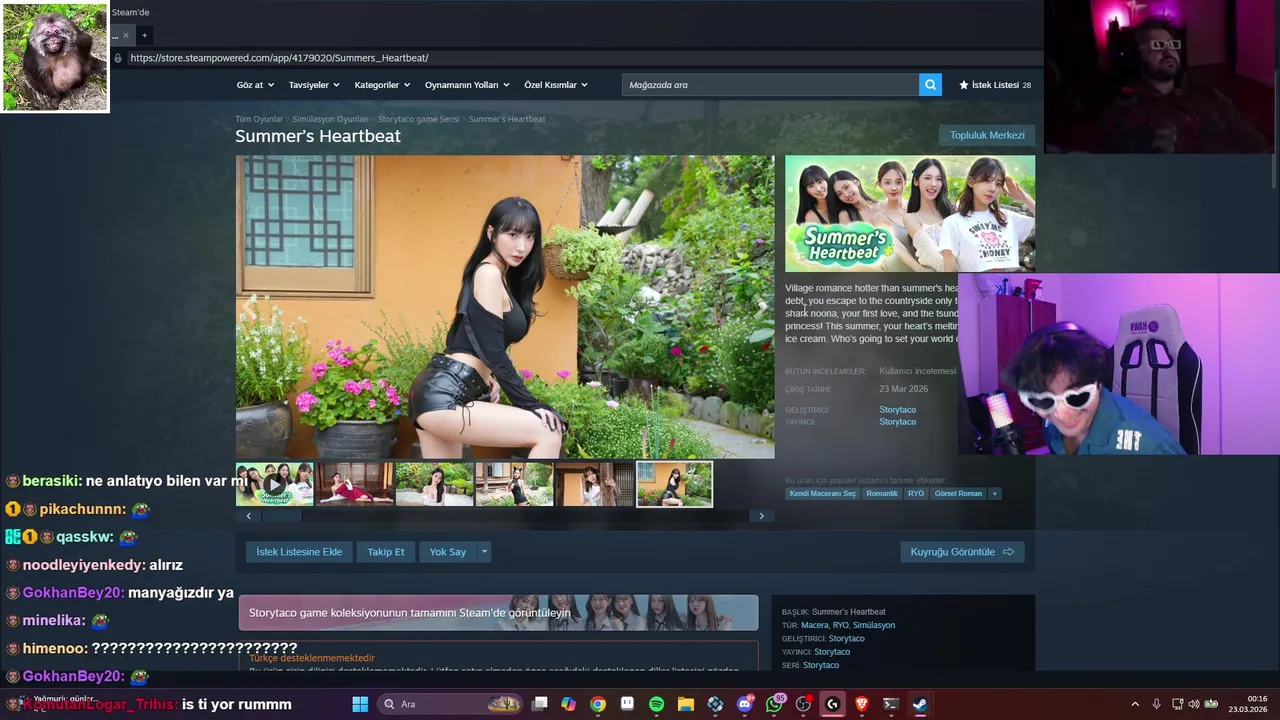The height and width of the screenshot is (720, 1280).
Task: Select the 'Görsel Roman' tag
Action: [x=958, y=493]
